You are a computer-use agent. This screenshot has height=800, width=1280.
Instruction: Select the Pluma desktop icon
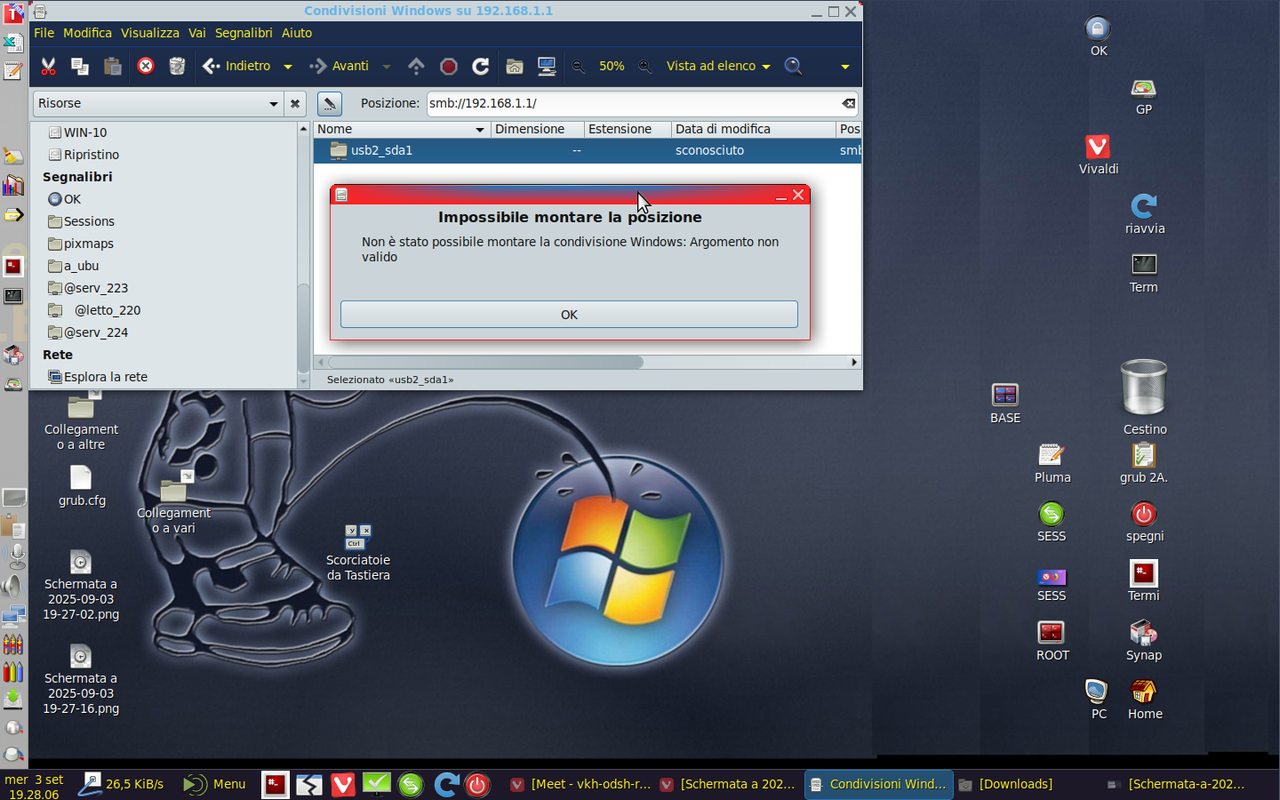coord(1052,464)
